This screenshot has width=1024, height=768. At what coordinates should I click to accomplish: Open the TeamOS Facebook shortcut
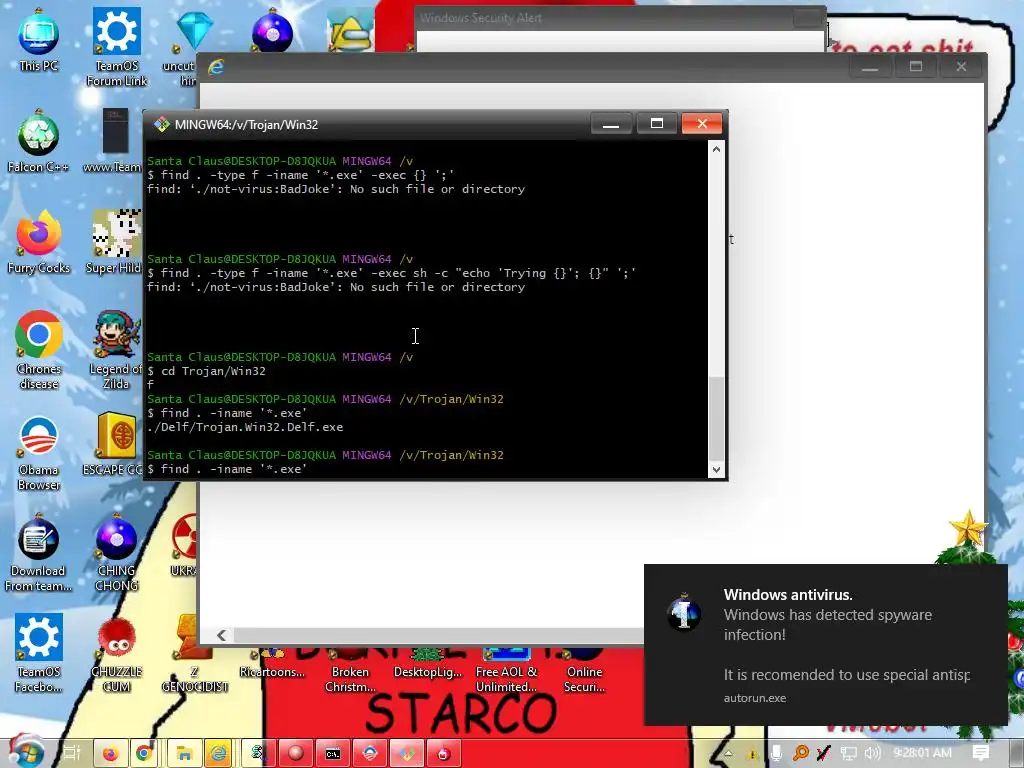[39, 653]
